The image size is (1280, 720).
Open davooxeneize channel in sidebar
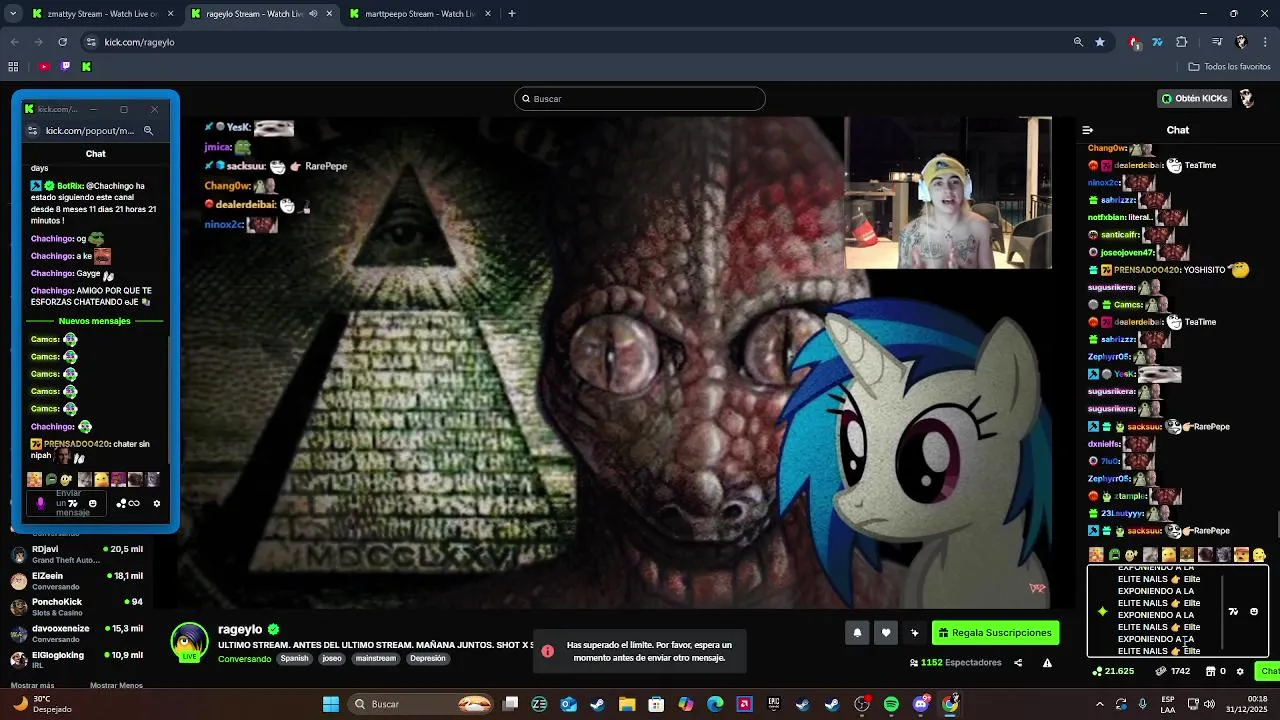pyautogui.click(x=78, y=634)
